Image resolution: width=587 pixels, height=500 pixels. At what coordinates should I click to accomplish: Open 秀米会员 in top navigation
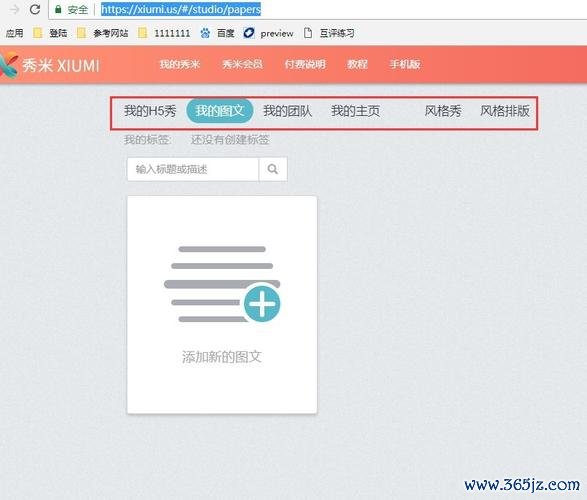[x=242, y=64]
